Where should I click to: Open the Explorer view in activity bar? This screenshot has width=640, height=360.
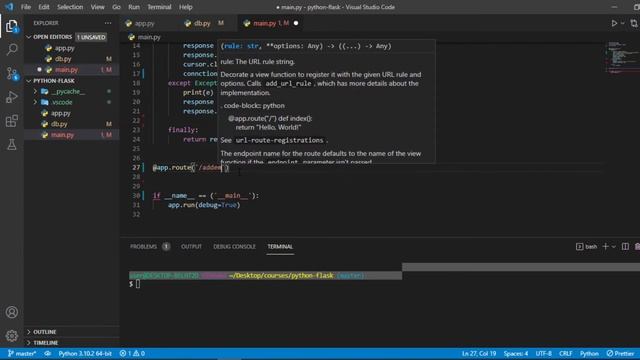[x=11, y=27]
